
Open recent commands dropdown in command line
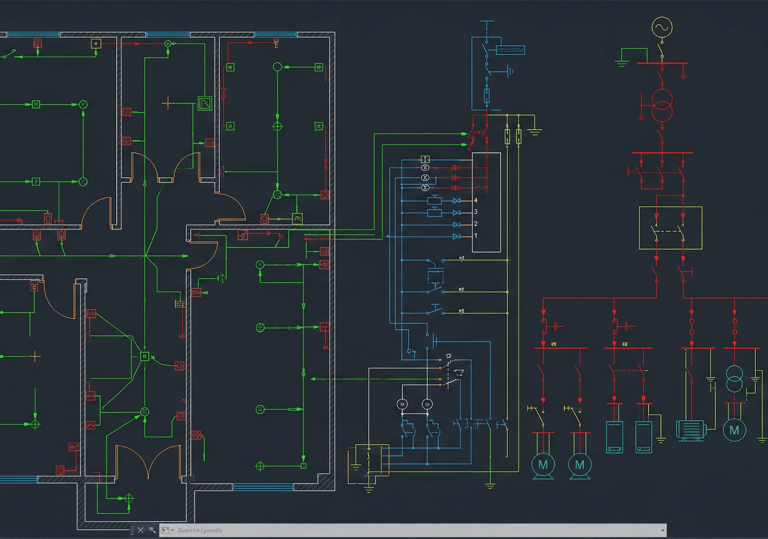click(166, 530)
